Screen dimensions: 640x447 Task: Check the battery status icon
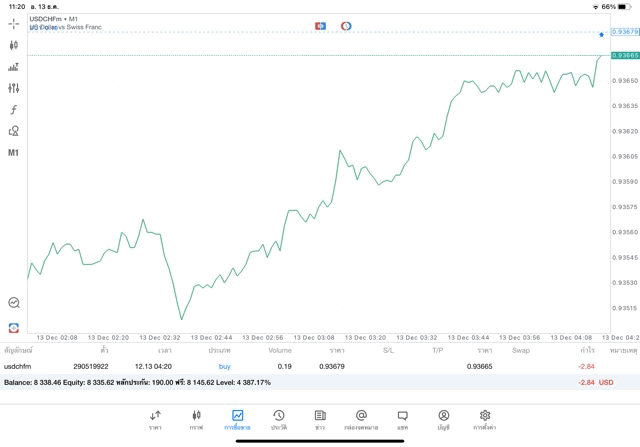pos(624,7)
